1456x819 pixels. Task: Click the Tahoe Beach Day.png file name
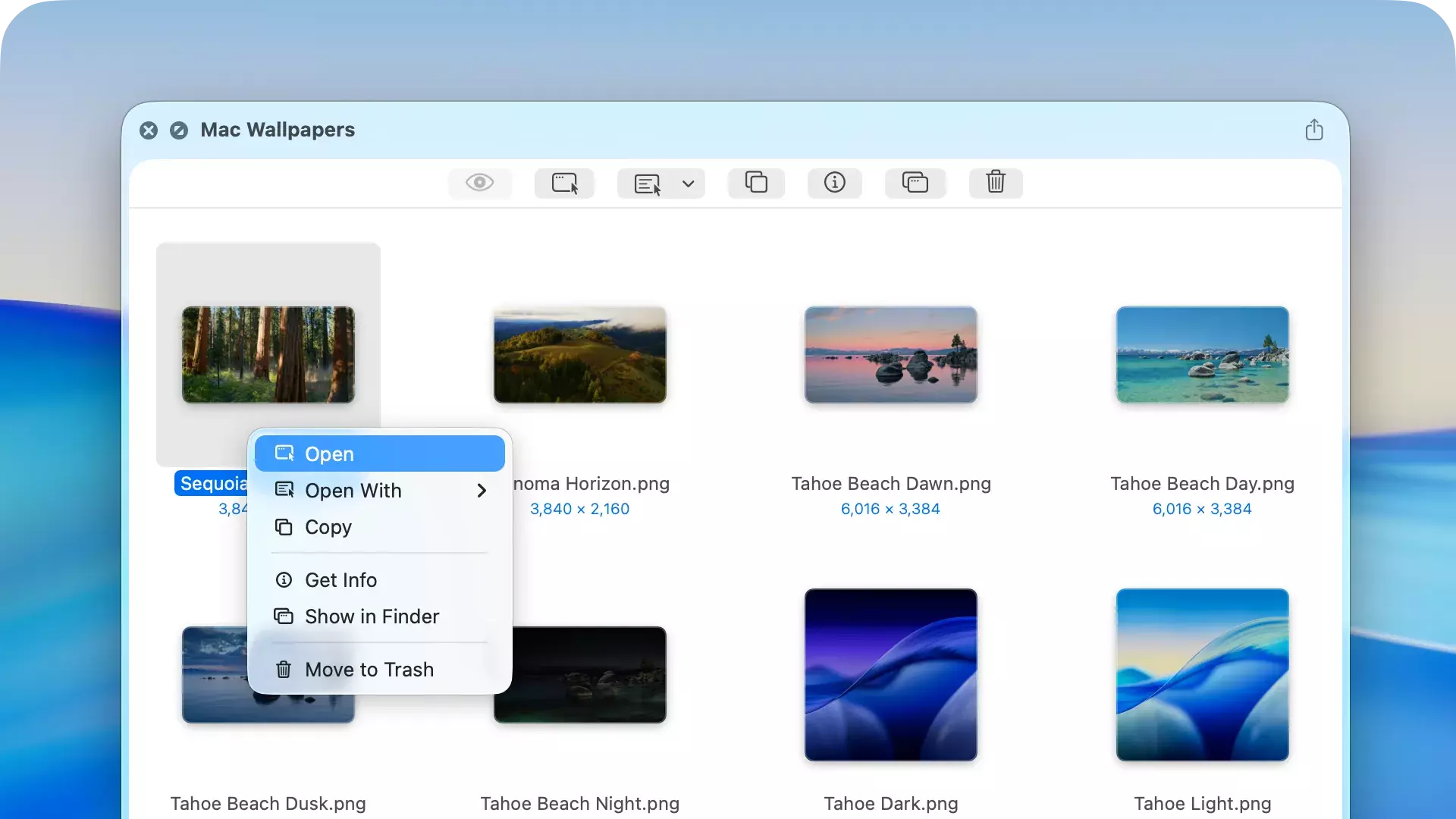click(x=1201, y=484)
